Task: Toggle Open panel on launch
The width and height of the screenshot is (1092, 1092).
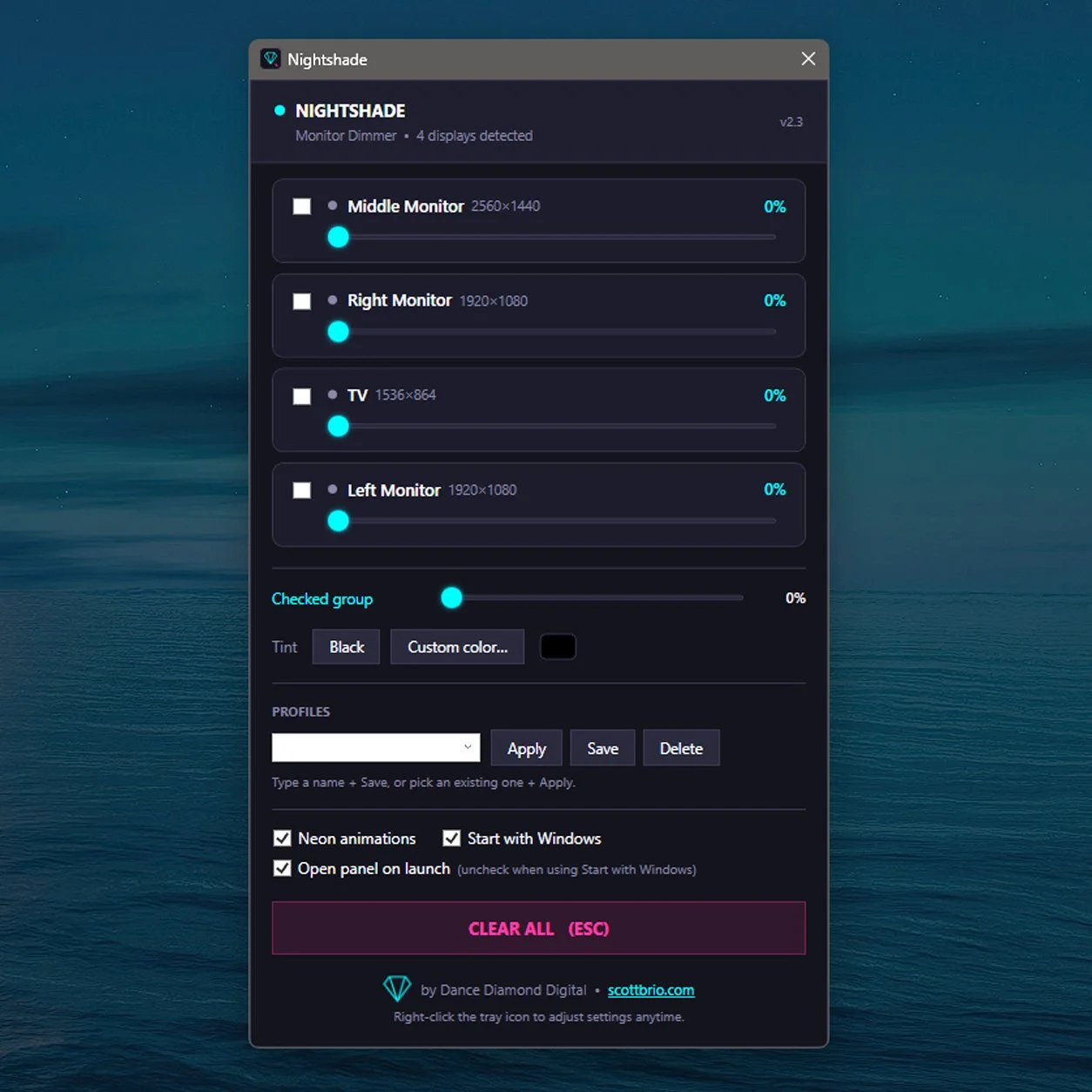Action: point(282,868)
